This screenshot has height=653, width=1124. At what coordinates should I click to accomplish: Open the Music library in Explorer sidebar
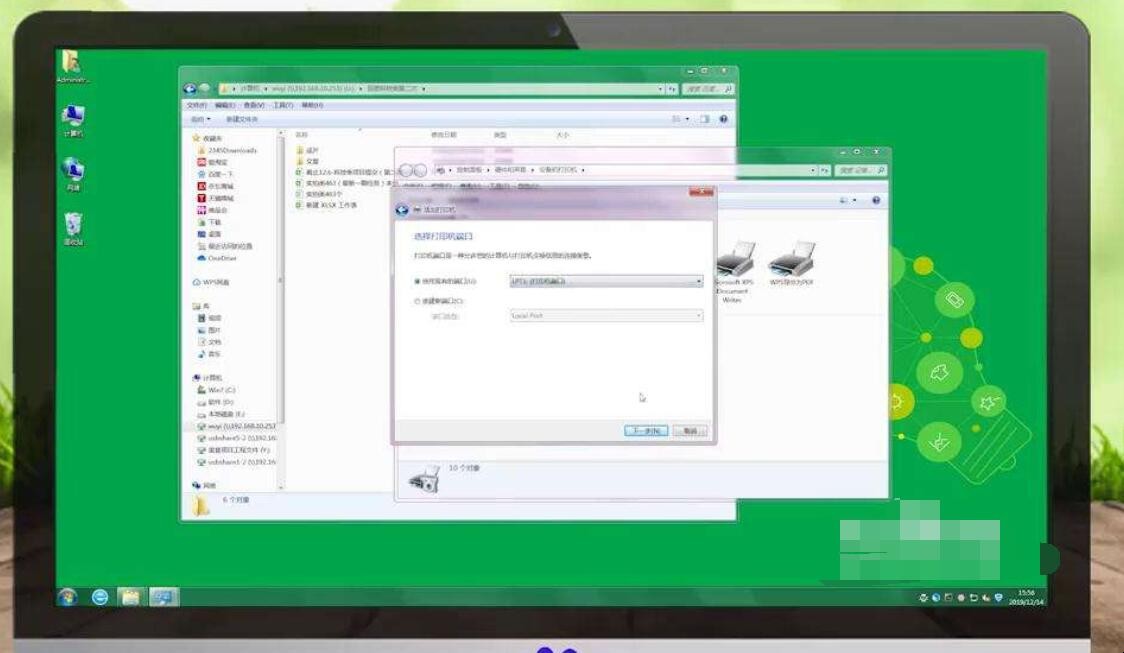click(x=209, y=354)
